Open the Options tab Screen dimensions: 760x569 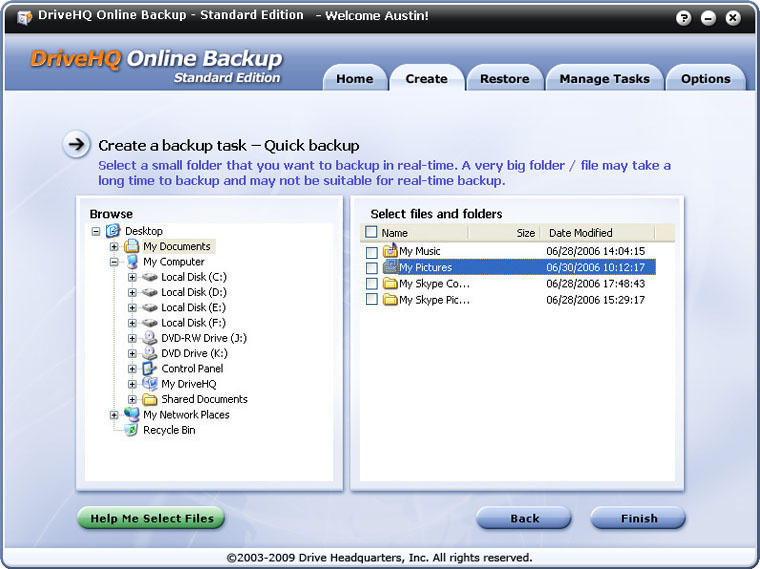point(706,79)
